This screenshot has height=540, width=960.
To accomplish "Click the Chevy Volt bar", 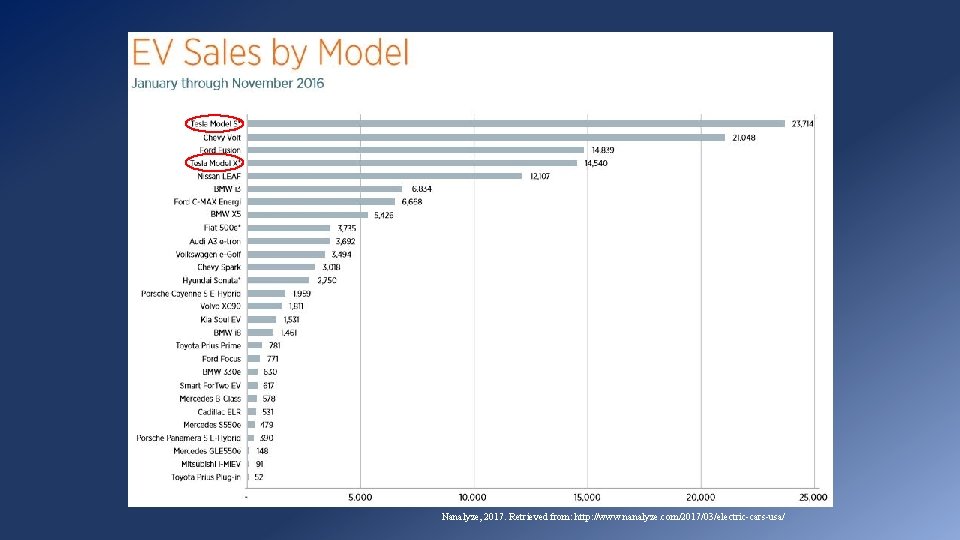I will pos(486,138).
